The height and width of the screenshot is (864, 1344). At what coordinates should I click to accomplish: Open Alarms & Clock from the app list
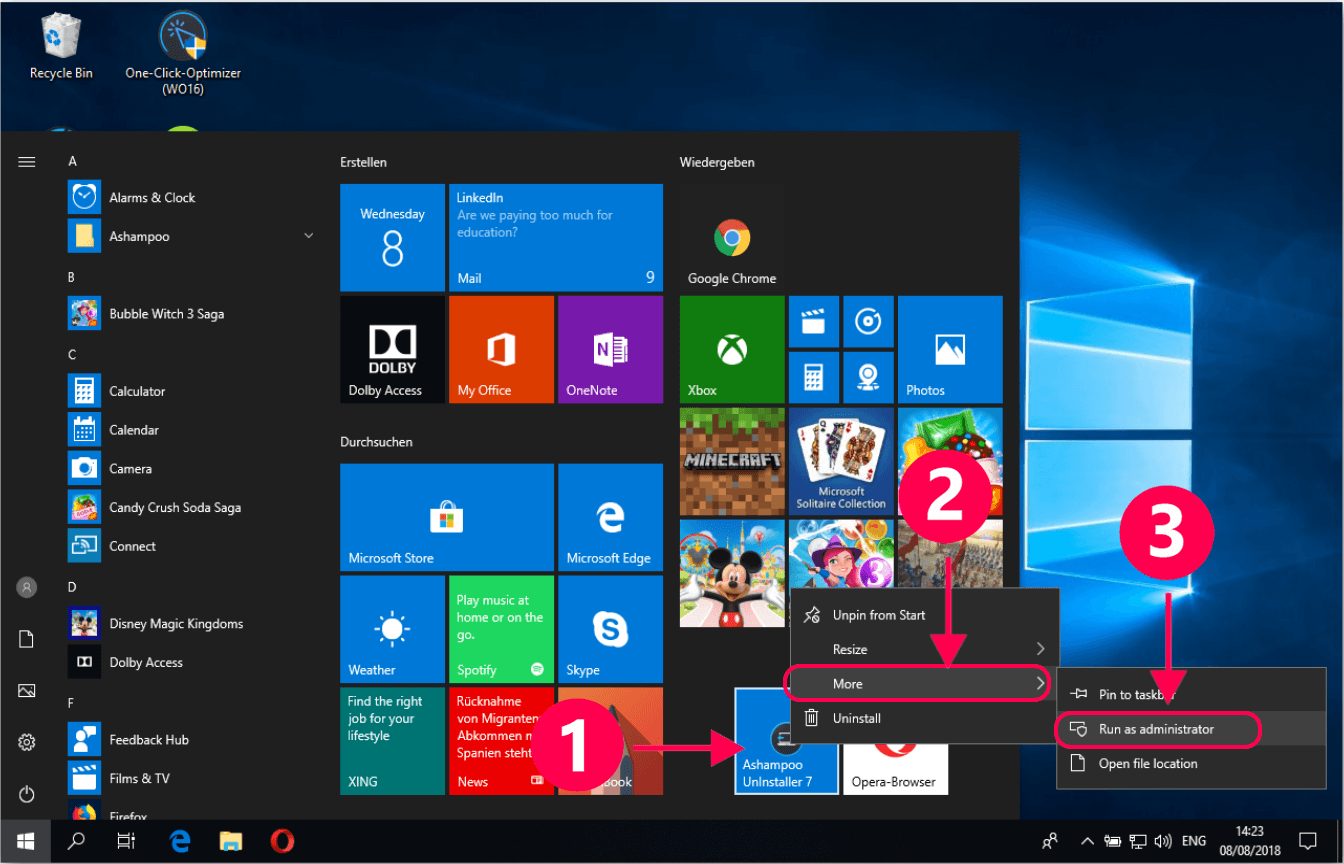click(x=192, y=197)
